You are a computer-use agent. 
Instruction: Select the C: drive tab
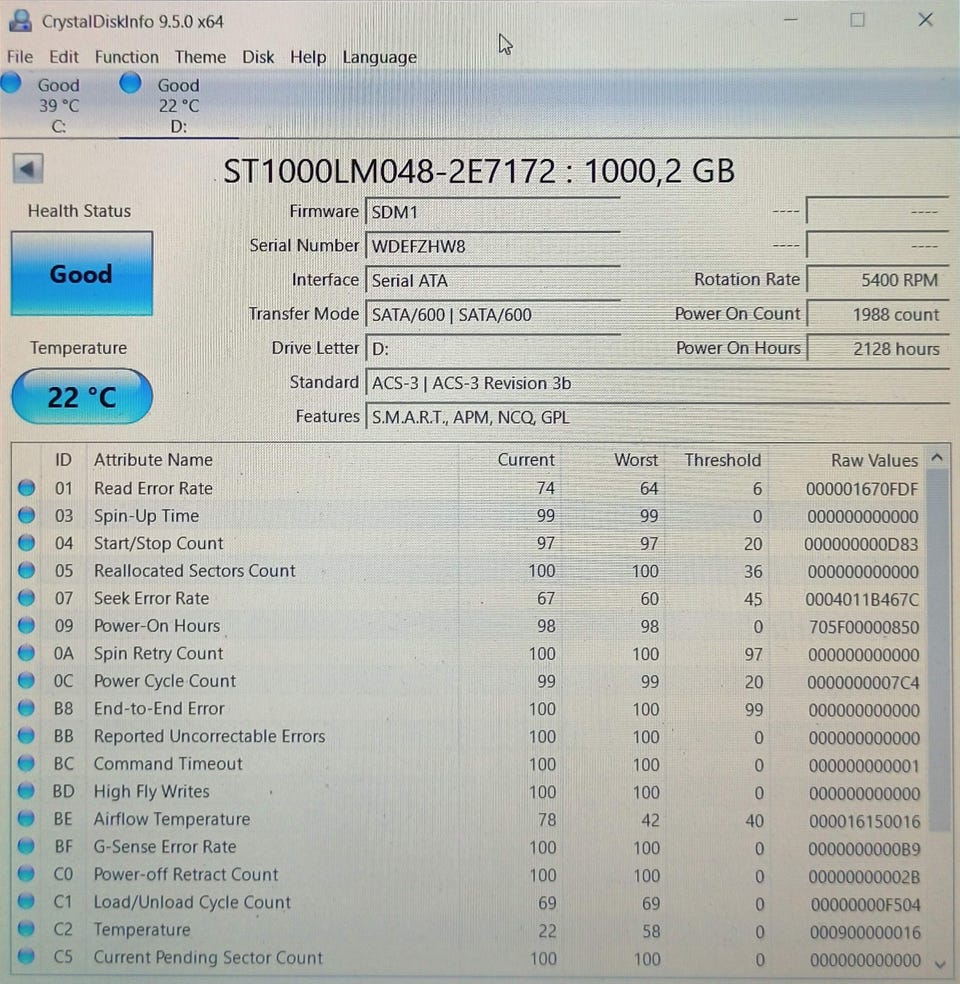(58, 105)
